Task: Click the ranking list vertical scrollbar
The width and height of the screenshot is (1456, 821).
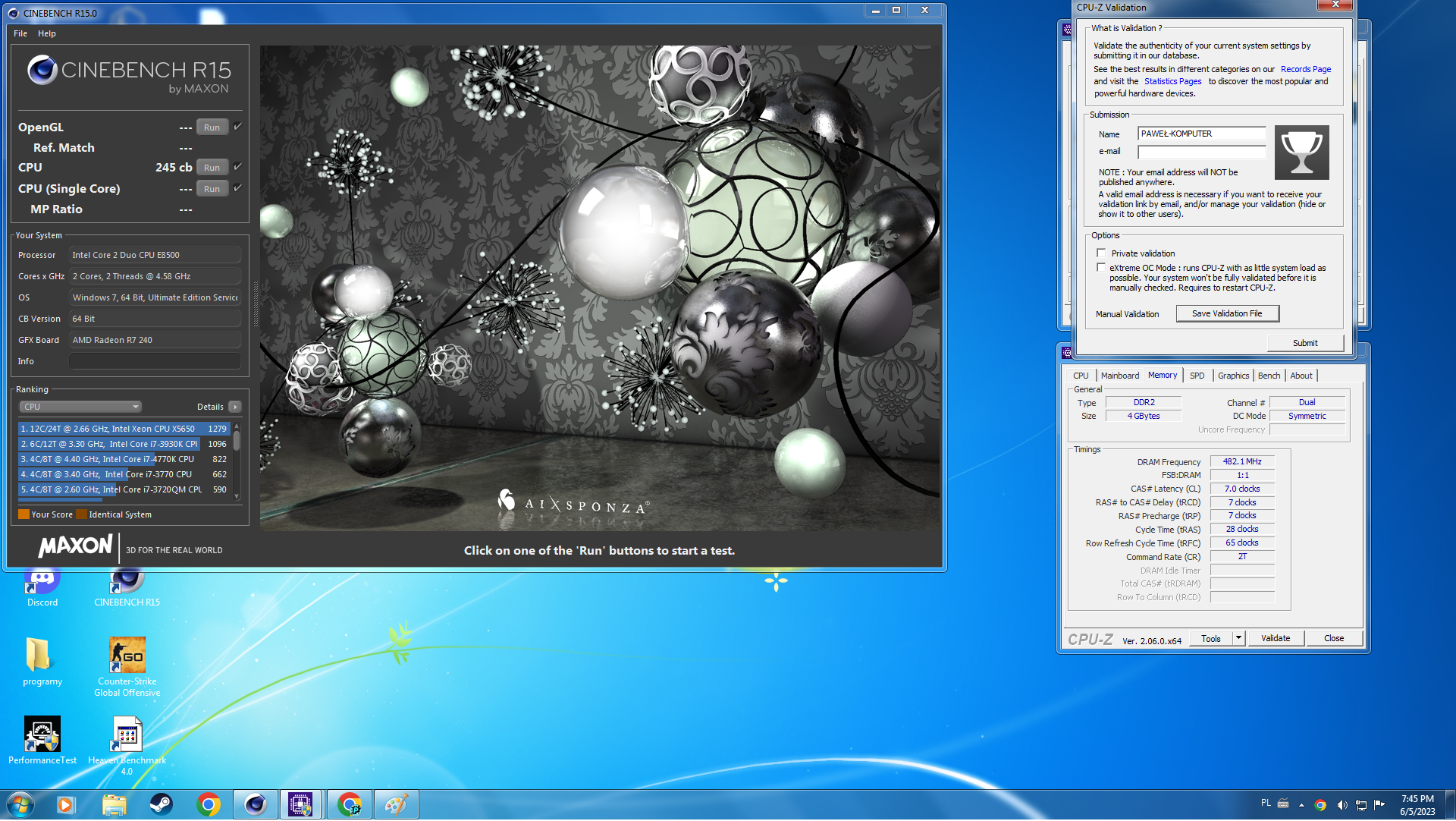Action: point(237,461)
